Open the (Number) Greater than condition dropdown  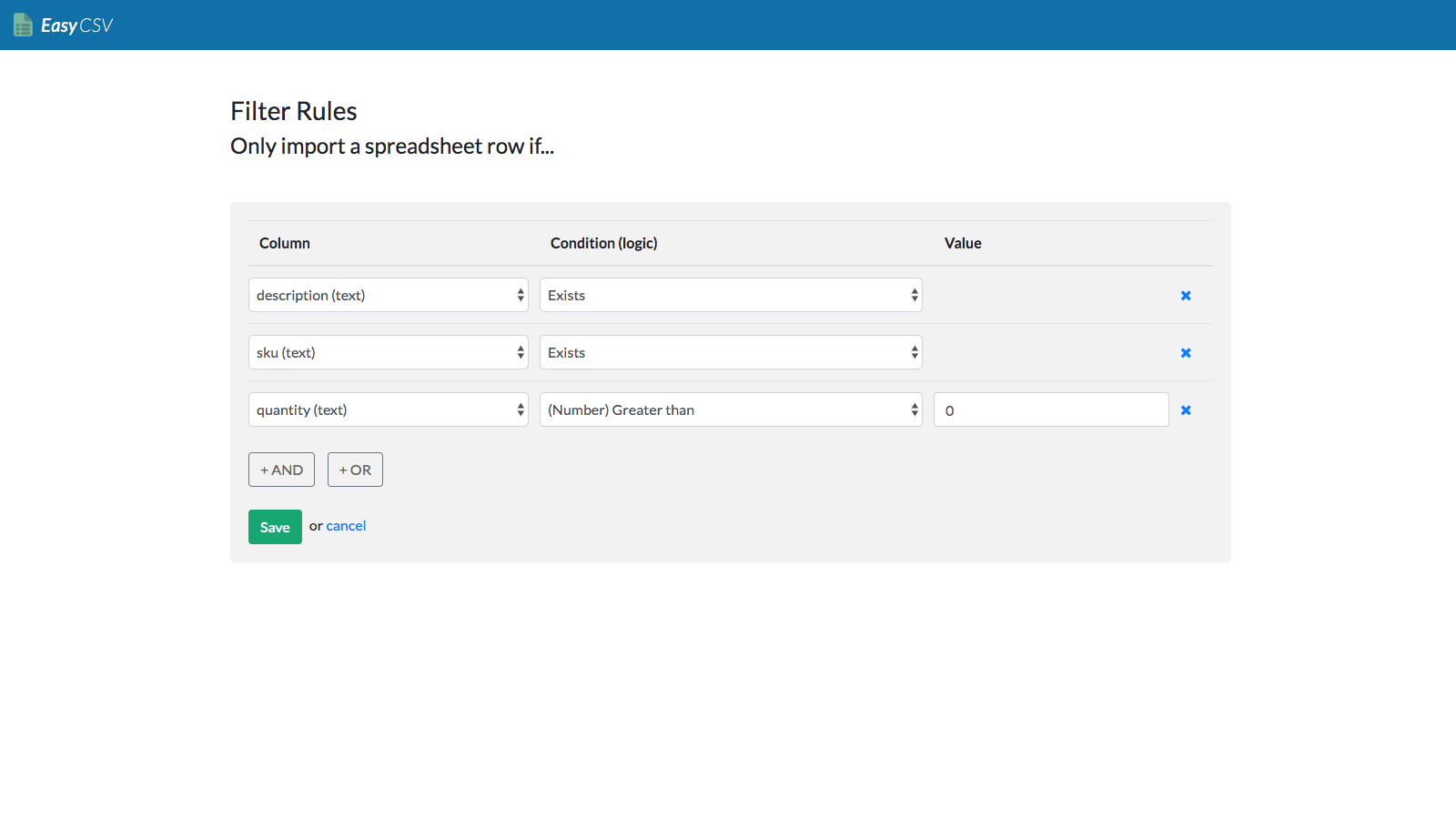pyautogui.click(x=731, y=409)
